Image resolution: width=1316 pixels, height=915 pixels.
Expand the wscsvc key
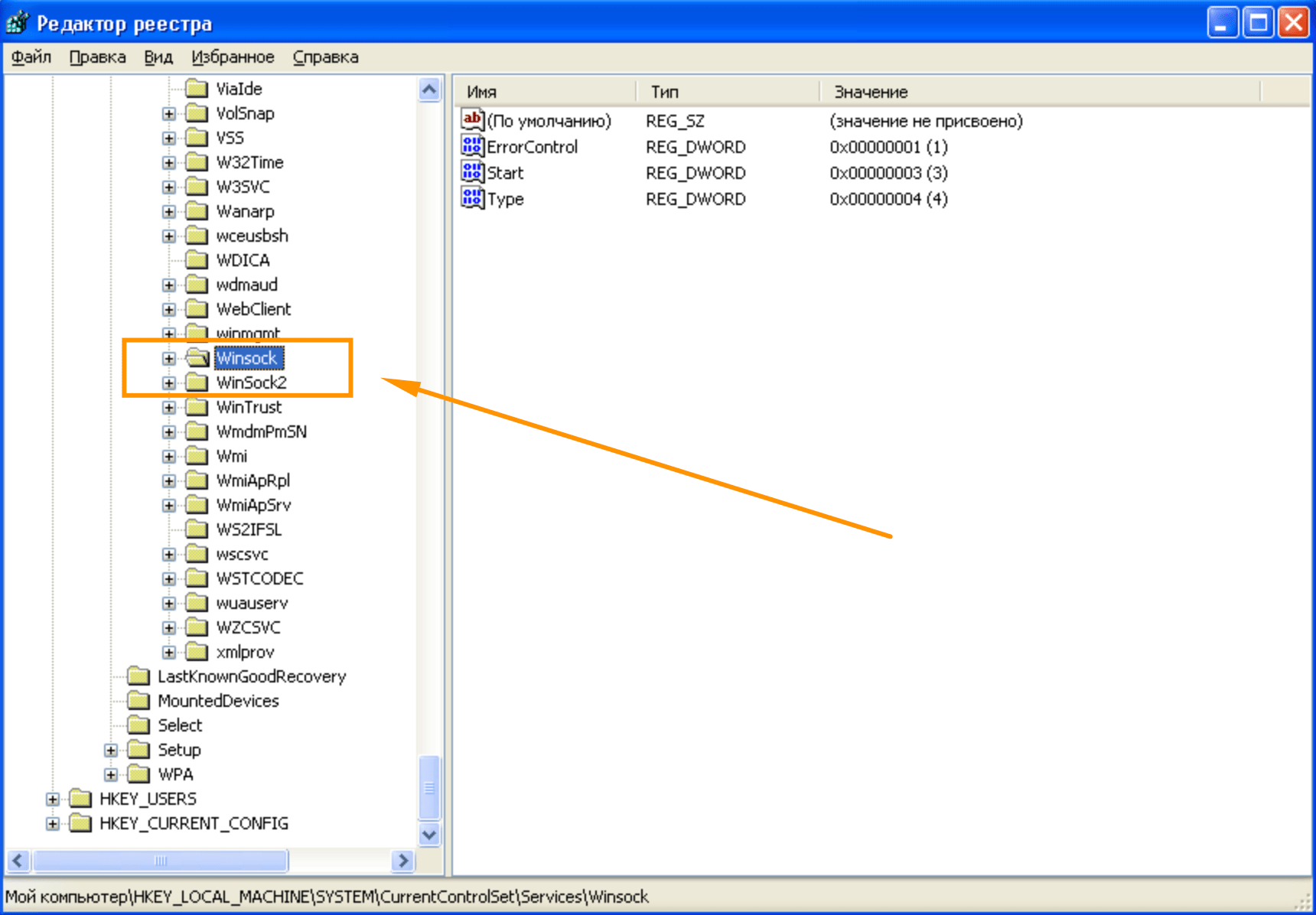pos(169,555)
